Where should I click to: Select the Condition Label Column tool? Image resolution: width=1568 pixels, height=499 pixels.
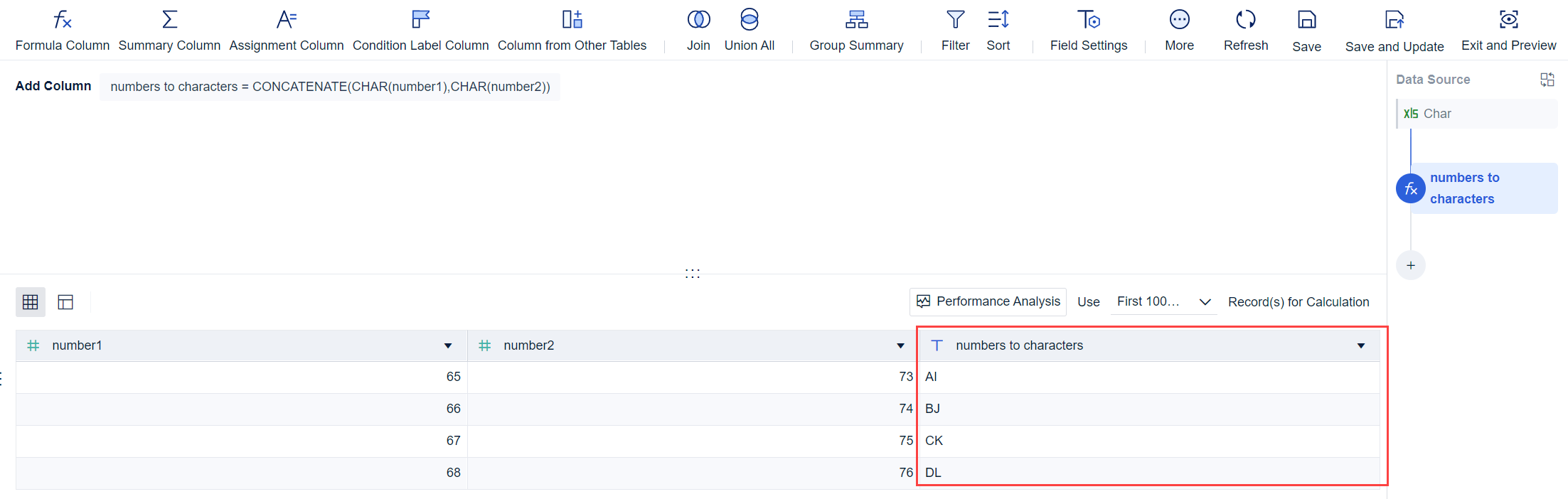(x=420, y=31)
